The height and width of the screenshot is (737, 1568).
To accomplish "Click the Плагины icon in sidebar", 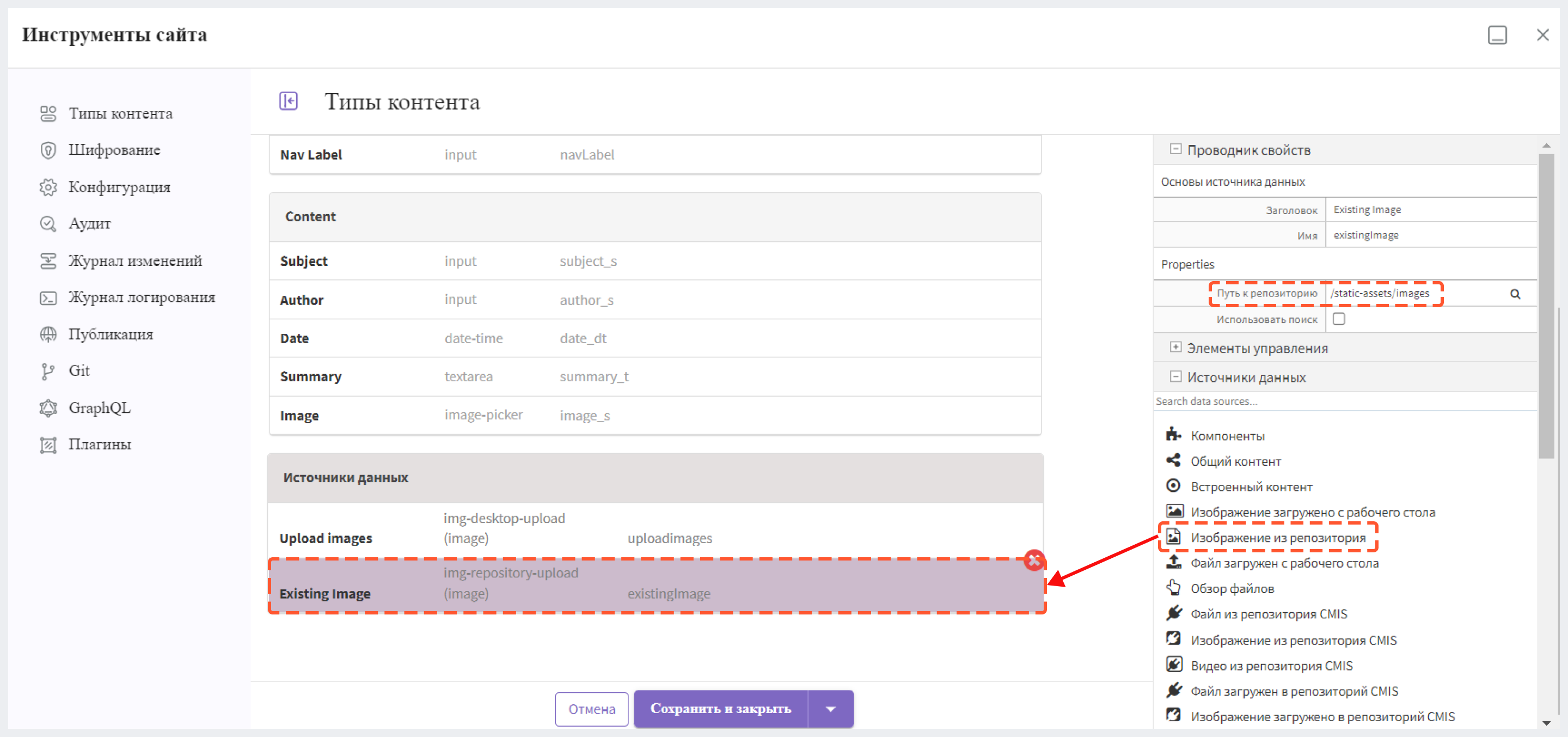I will pyautogui.click(x=48, y=444).
